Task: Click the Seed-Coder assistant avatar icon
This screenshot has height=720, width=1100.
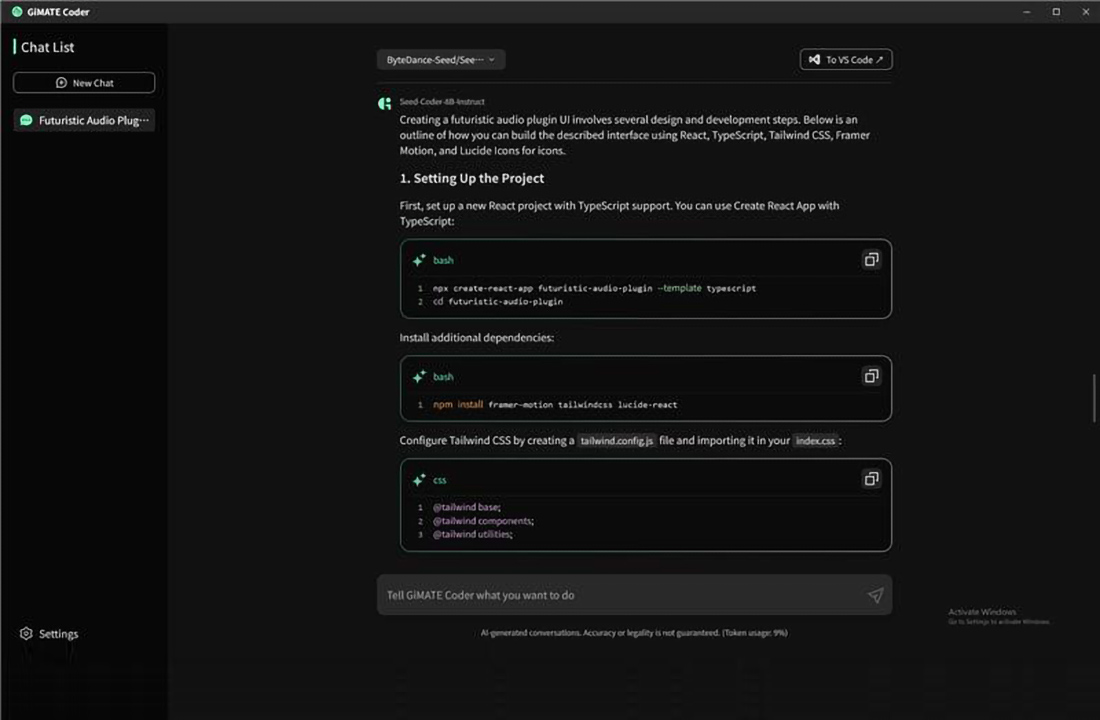Action: [384, 104]
